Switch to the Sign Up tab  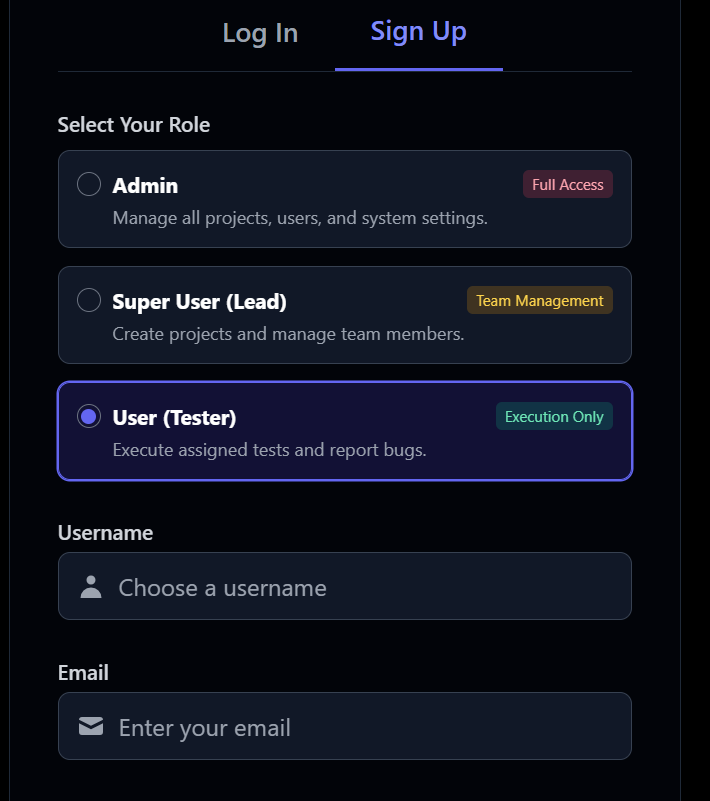[418, 33]
